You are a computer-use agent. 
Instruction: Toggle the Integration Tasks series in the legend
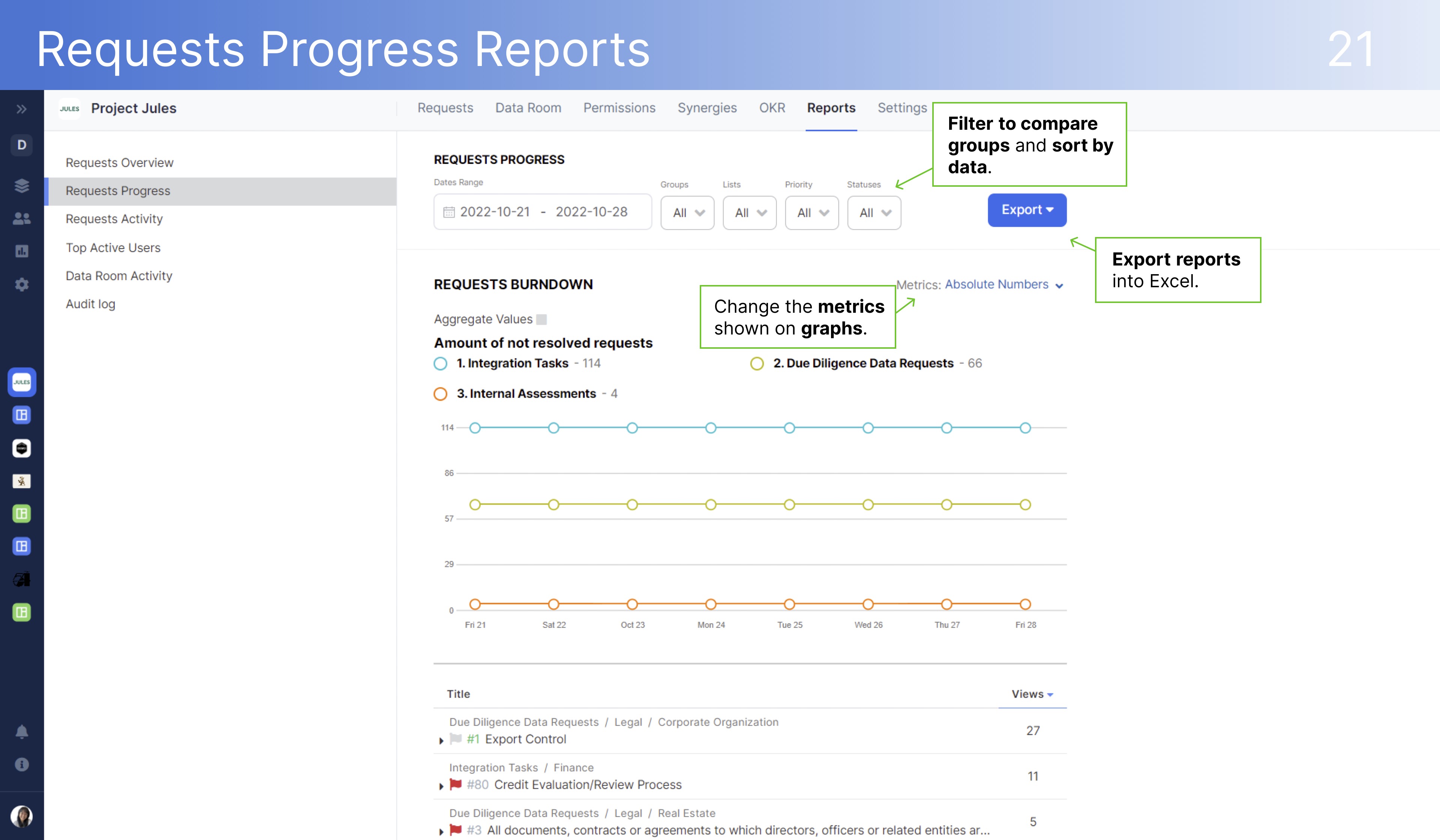[x=440, y=363]
